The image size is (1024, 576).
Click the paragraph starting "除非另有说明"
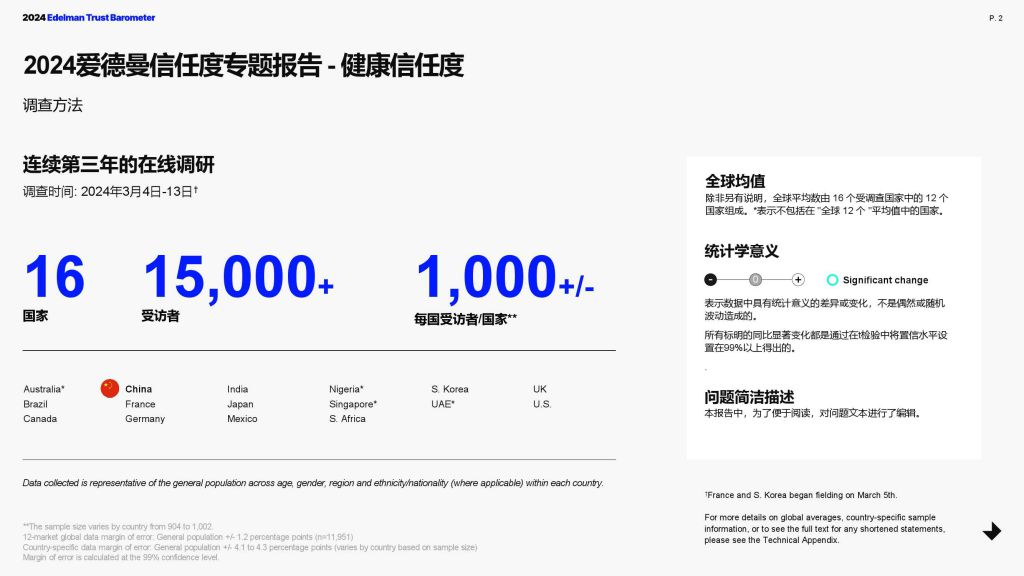827,204
